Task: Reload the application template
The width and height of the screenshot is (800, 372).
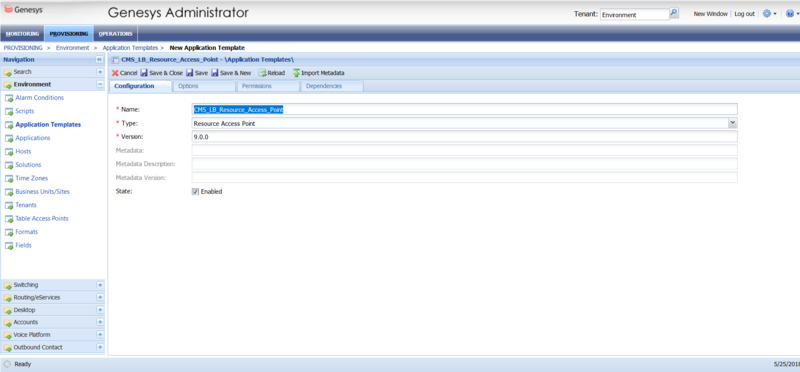Action: [271, 73]
